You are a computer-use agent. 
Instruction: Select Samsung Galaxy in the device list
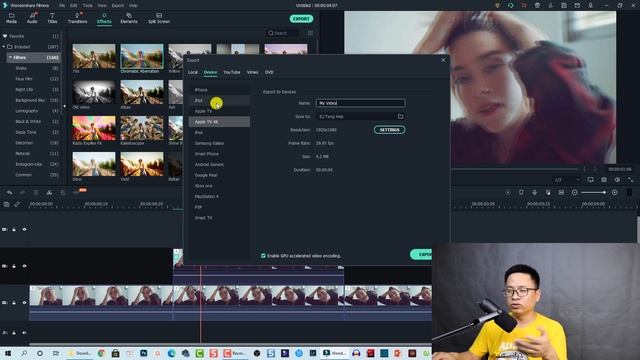click(219, 143)
